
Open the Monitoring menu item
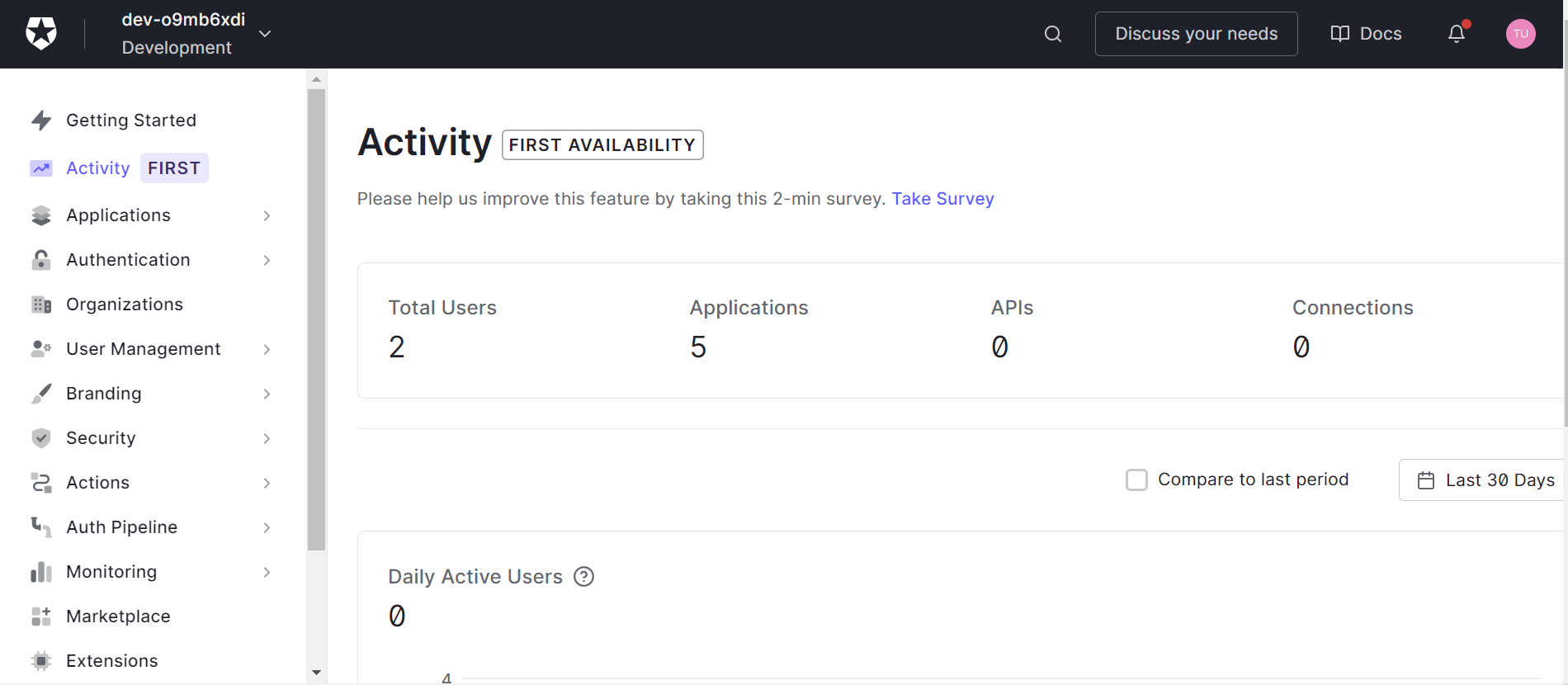151,572
